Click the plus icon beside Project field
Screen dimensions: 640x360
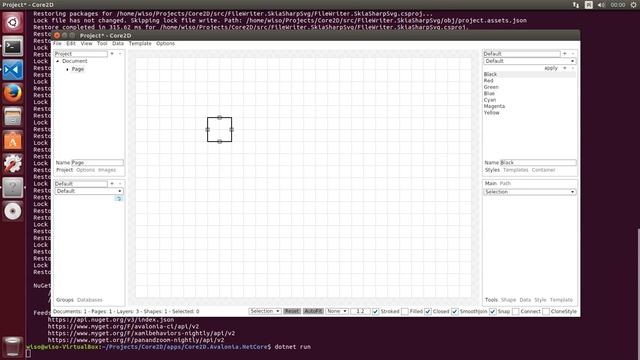pyautogui.click(x=112, y=53)
